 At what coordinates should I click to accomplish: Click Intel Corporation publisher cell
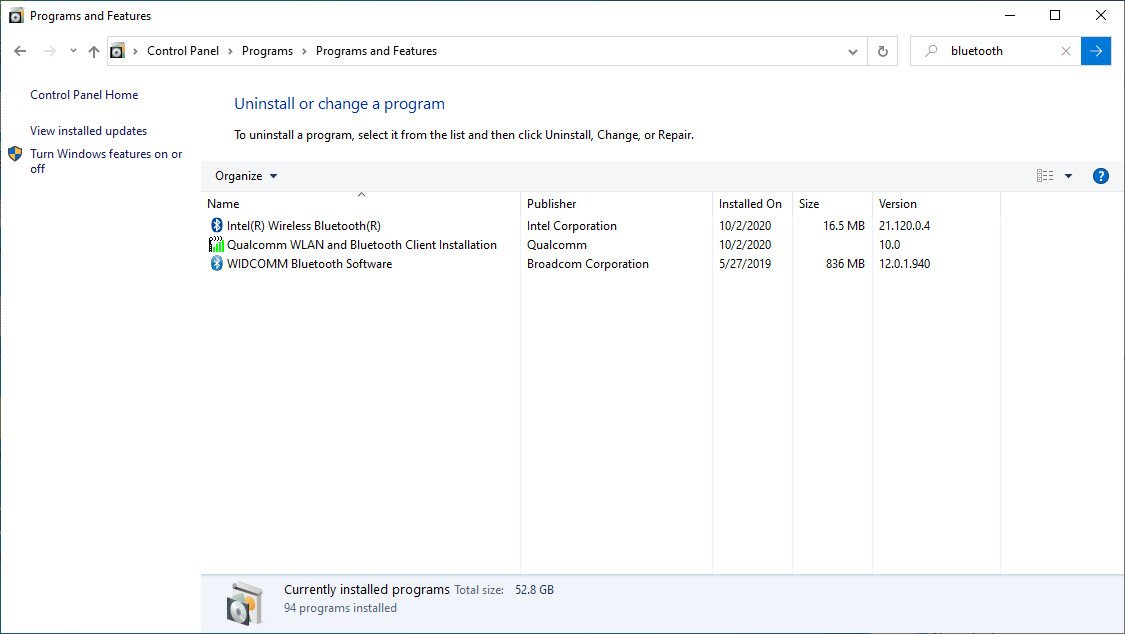tap(572, 226)
